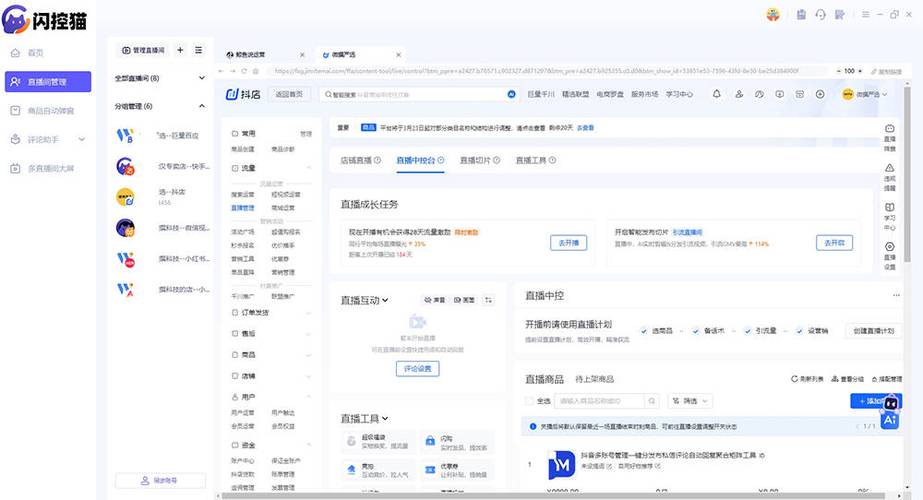Select the 快手 live room entry
Viewport: 923px width, 500px height.
tap(161, 167)
